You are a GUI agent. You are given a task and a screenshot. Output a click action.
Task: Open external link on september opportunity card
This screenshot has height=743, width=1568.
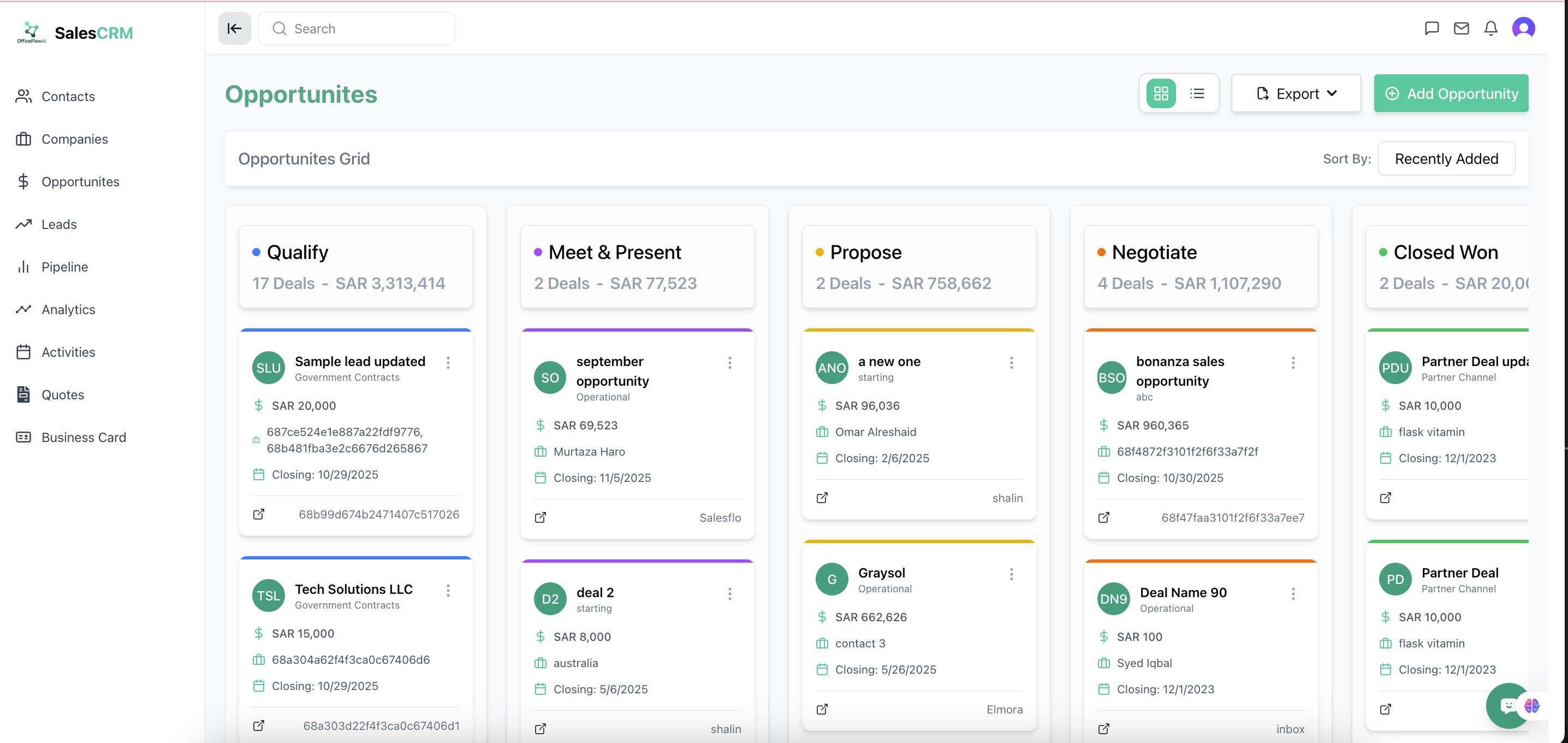540,518
